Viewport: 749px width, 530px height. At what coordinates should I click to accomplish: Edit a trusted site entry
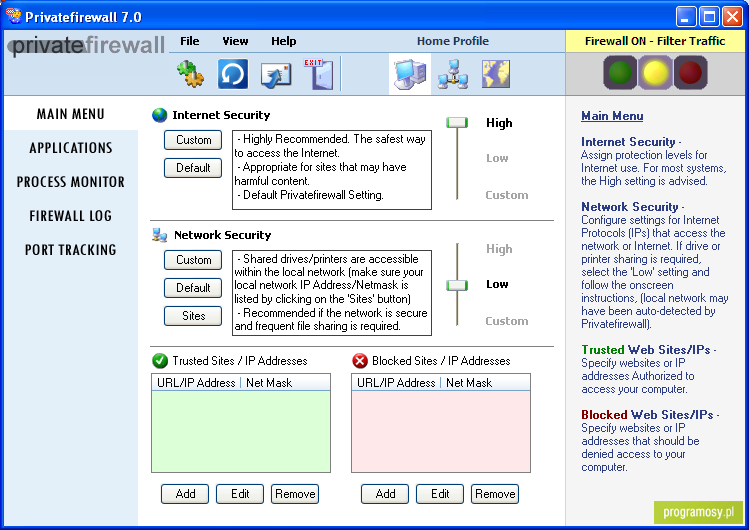240,494
